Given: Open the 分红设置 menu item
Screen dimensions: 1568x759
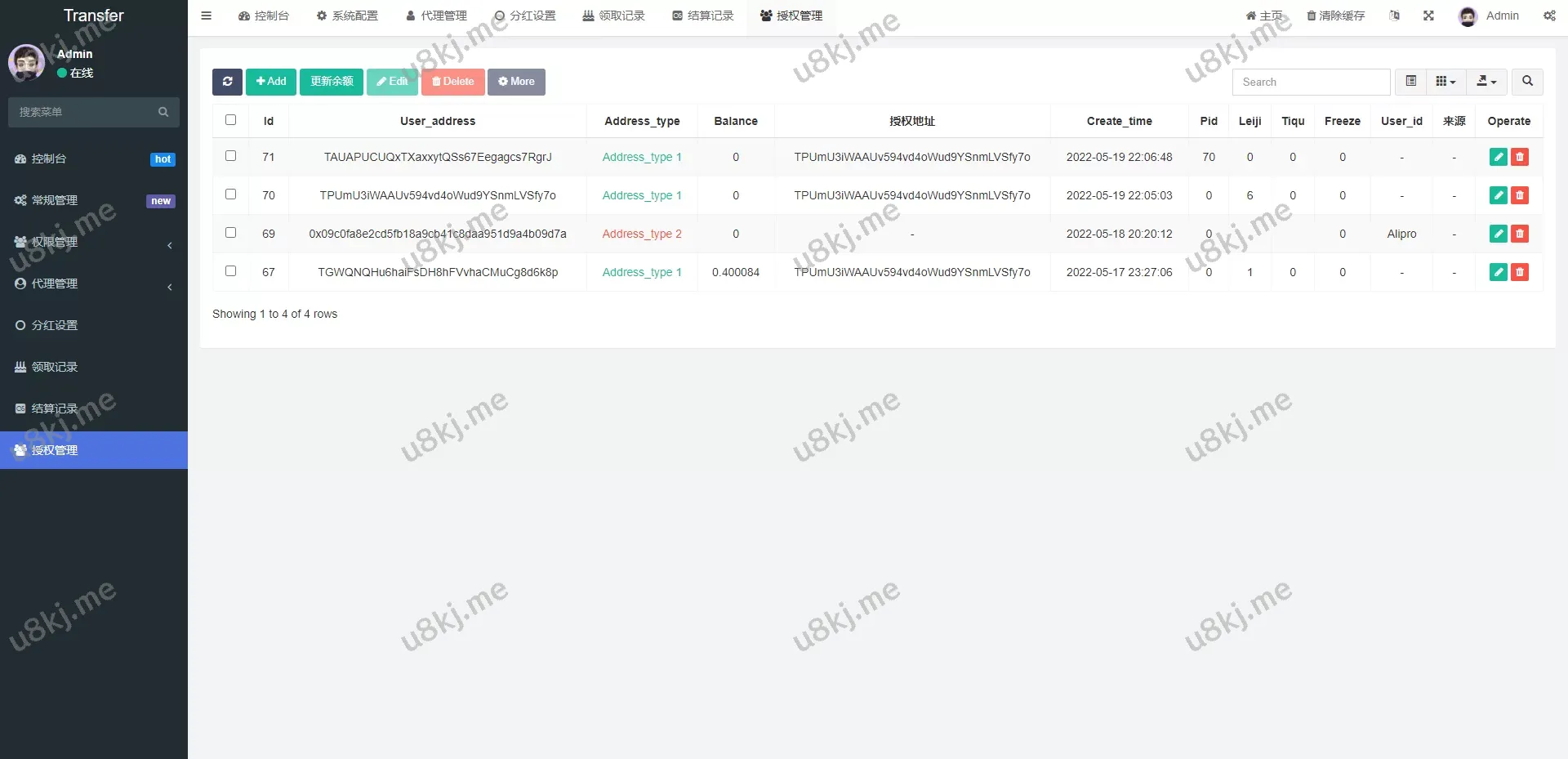Looking at the screenshot, I should click(x=54, y=324).
